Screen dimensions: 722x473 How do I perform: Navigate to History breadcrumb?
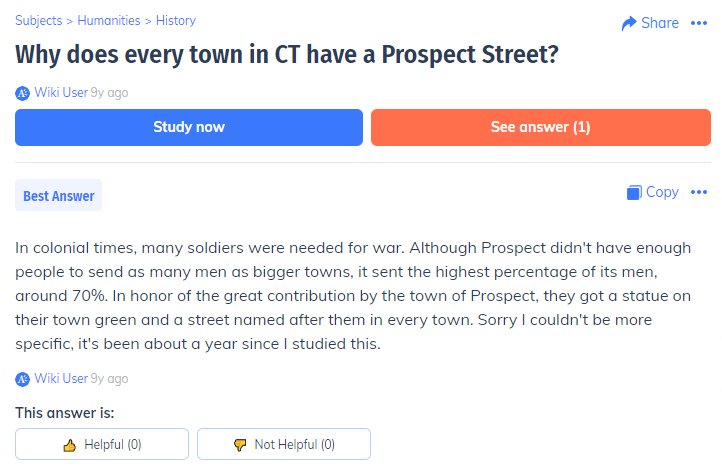coord(176,21)
